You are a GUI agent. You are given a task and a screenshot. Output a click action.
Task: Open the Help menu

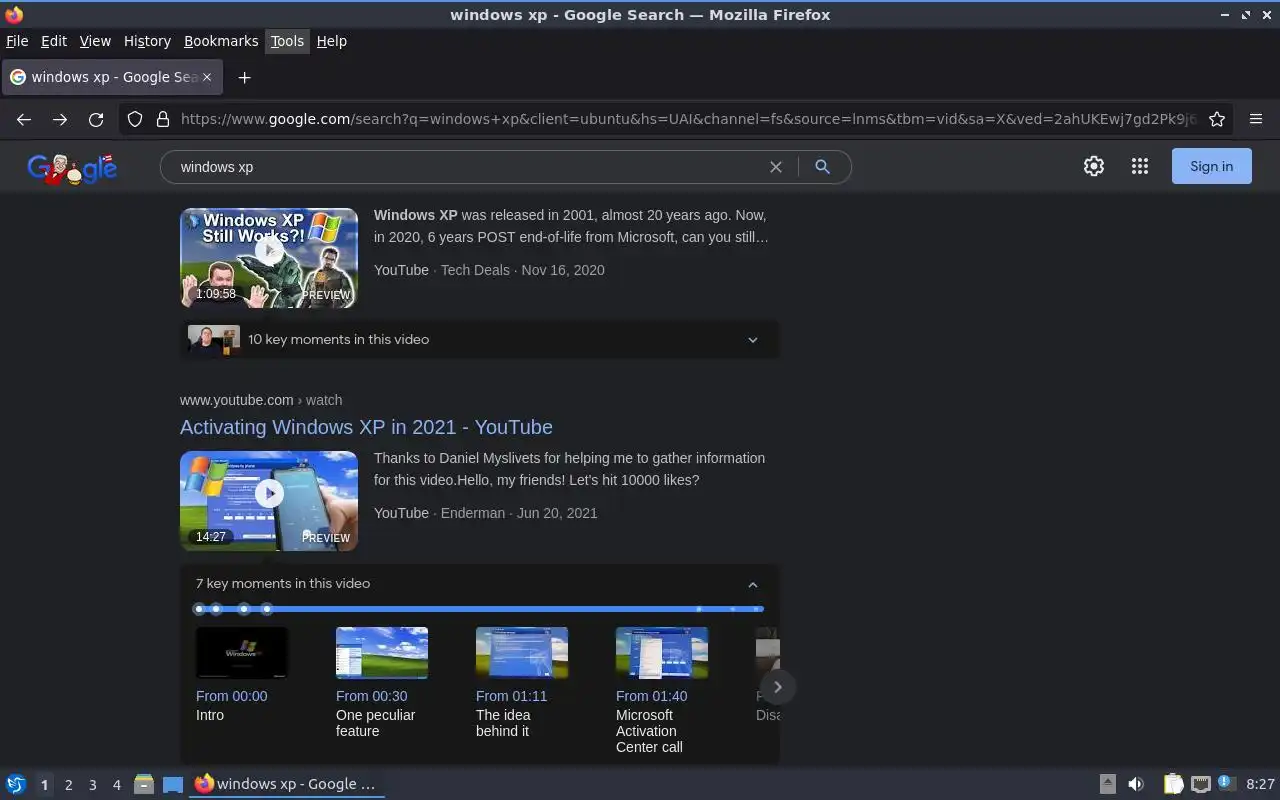coord(332,41)
